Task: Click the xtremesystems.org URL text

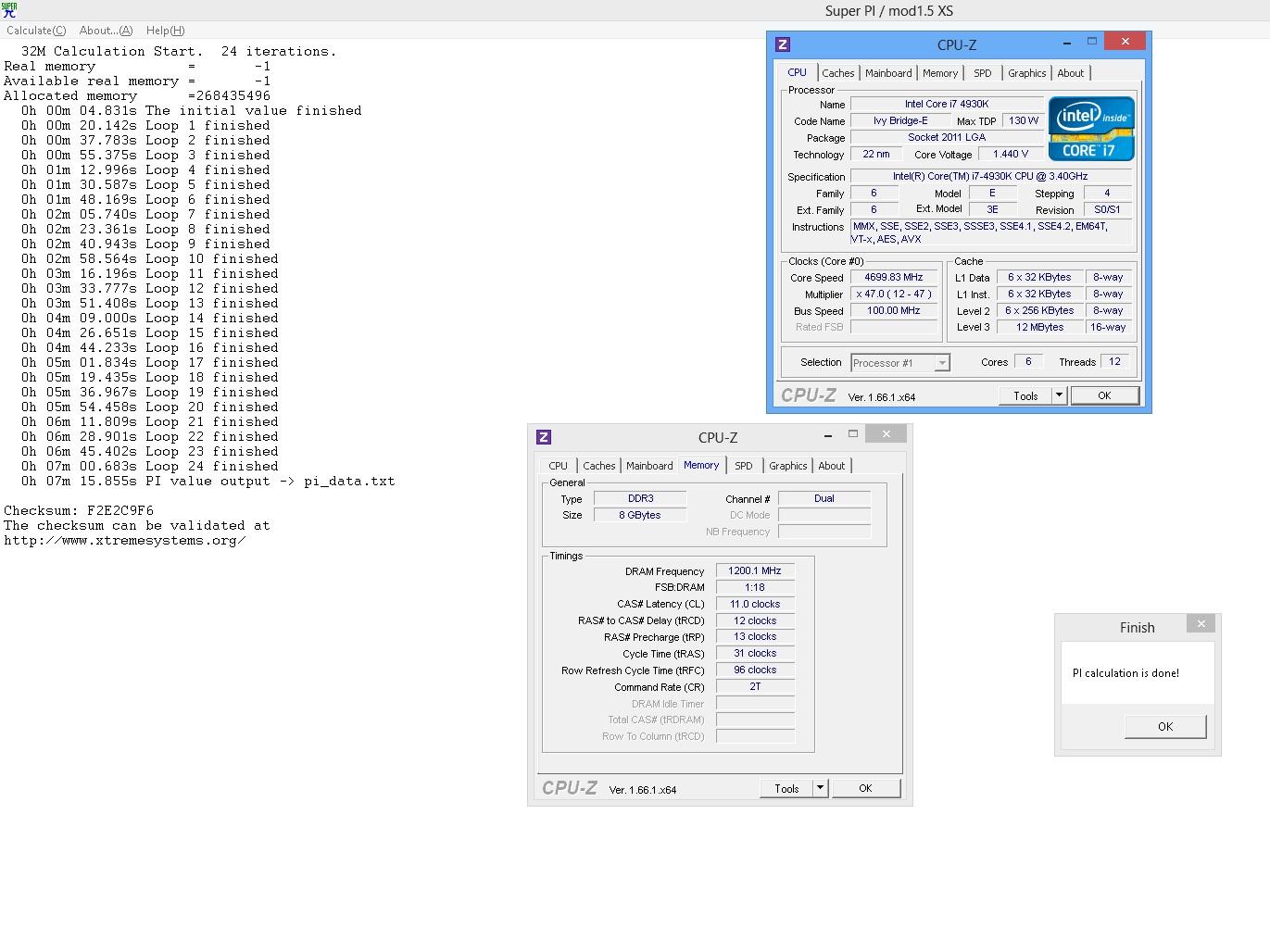Action: click(x=125, y=540)
